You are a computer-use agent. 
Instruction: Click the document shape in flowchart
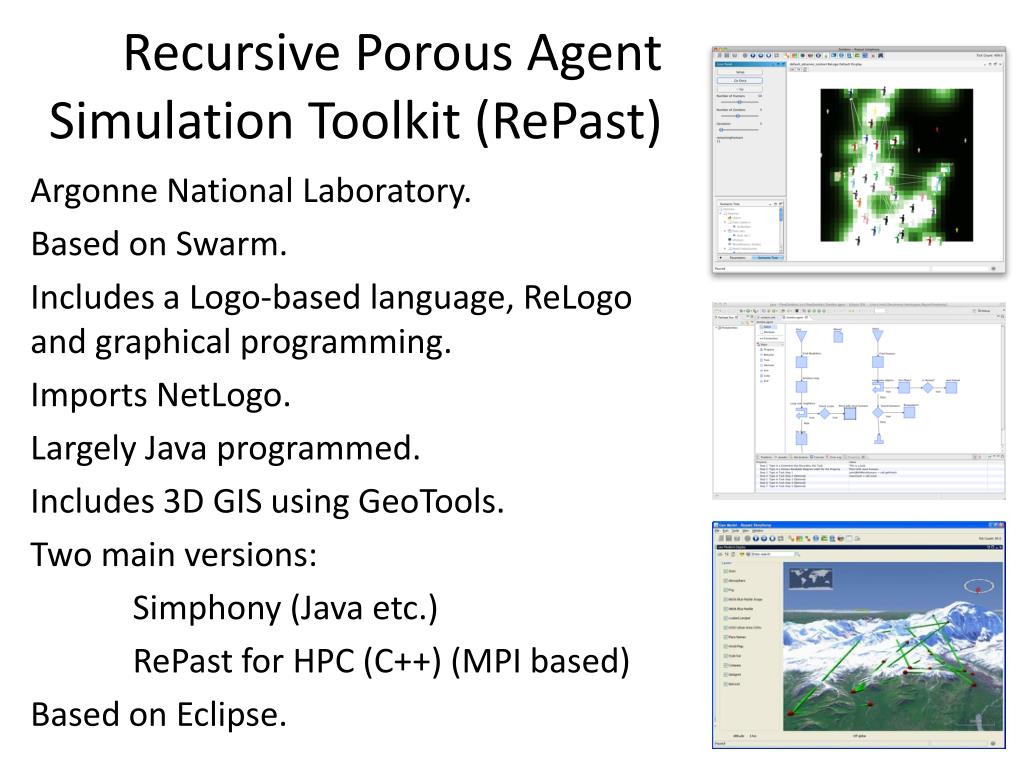[x=838, y=337]
